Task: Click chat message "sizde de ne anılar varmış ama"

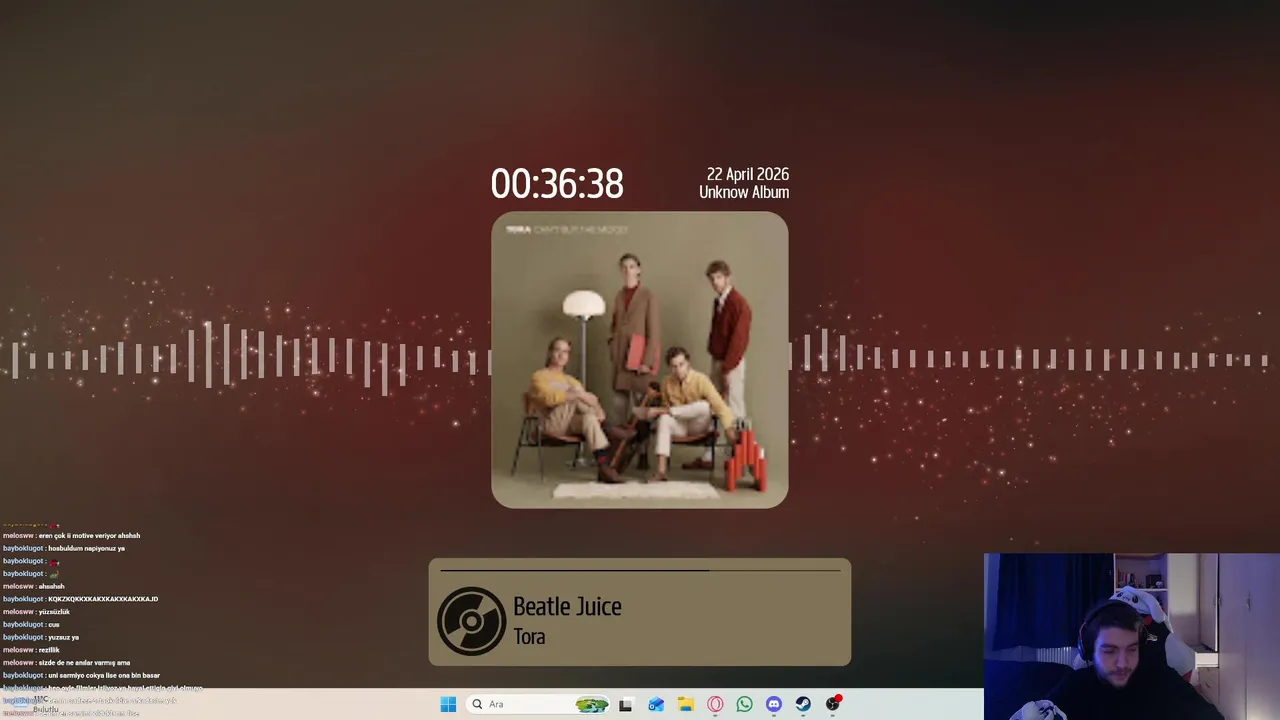Action: coord(84,663)
